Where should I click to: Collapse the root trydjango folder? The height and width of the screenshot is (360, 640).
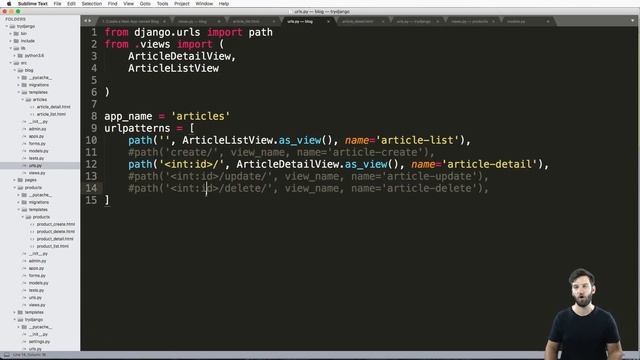click(x=7, y=26)
